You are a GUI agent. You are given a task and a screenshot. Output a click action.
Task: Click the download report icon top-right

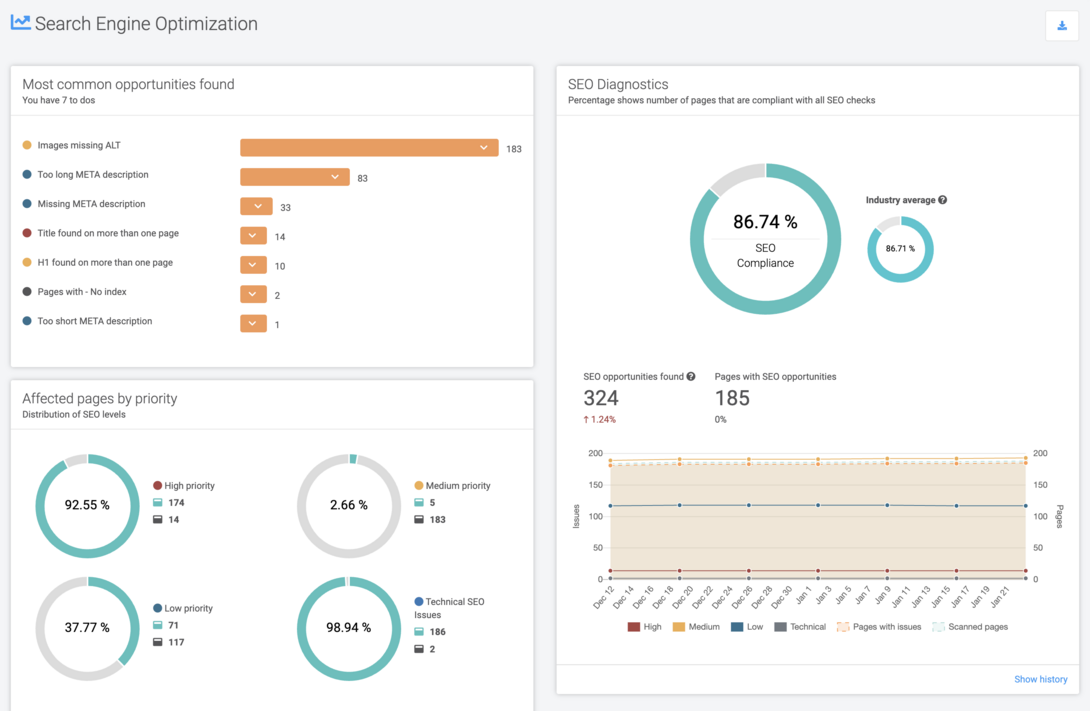pyautogui.click(x=1061, y=26)
